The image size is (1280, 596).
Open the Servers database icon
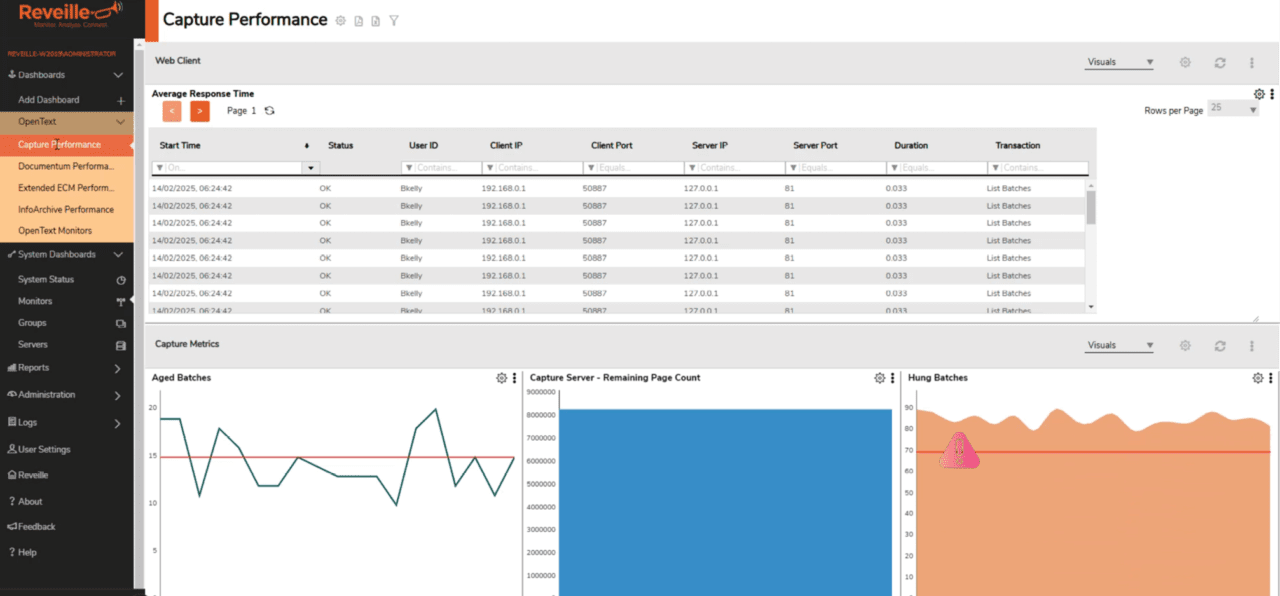[119, 347]
